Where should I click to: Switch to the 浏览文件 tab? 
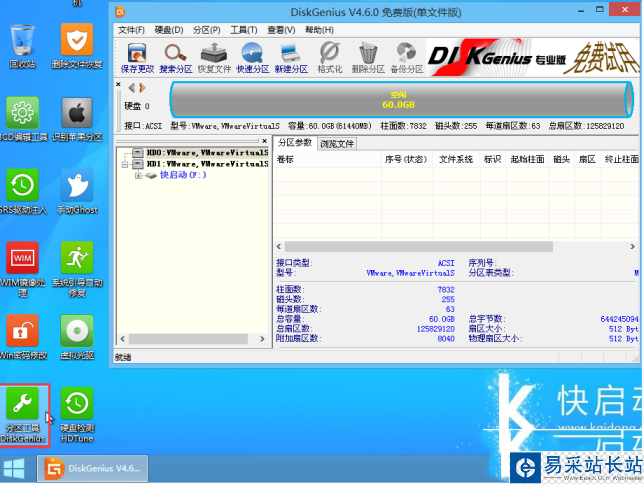point(337,144)
